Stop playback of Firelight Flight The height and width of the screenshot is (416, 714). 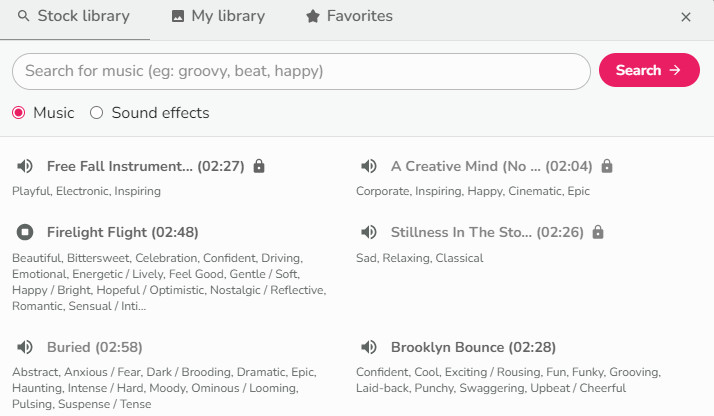pos(25,232)
